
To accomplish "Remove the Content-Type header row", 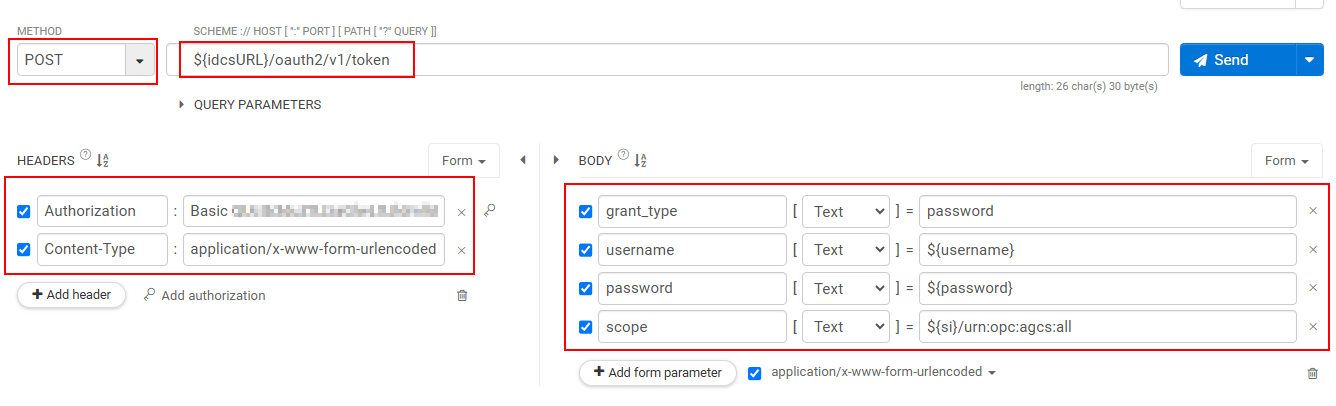I will click(462, 250).
